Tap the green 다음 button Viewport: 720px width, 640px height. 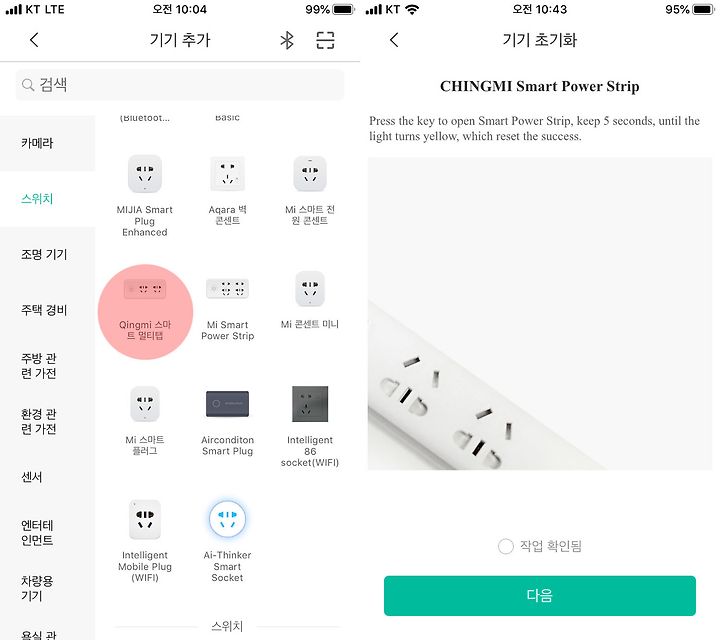(540, 595)
